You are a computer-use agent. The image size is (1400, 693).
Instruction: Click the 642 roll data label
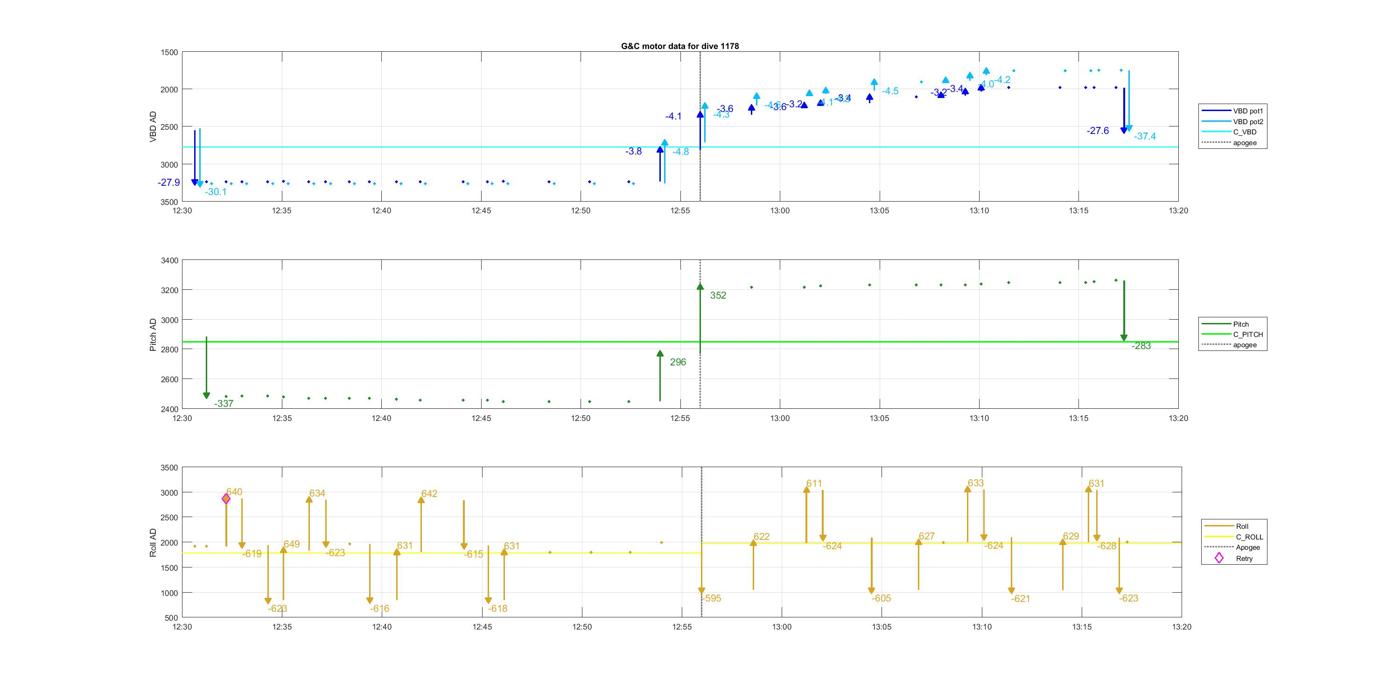[x=429, y=494]
